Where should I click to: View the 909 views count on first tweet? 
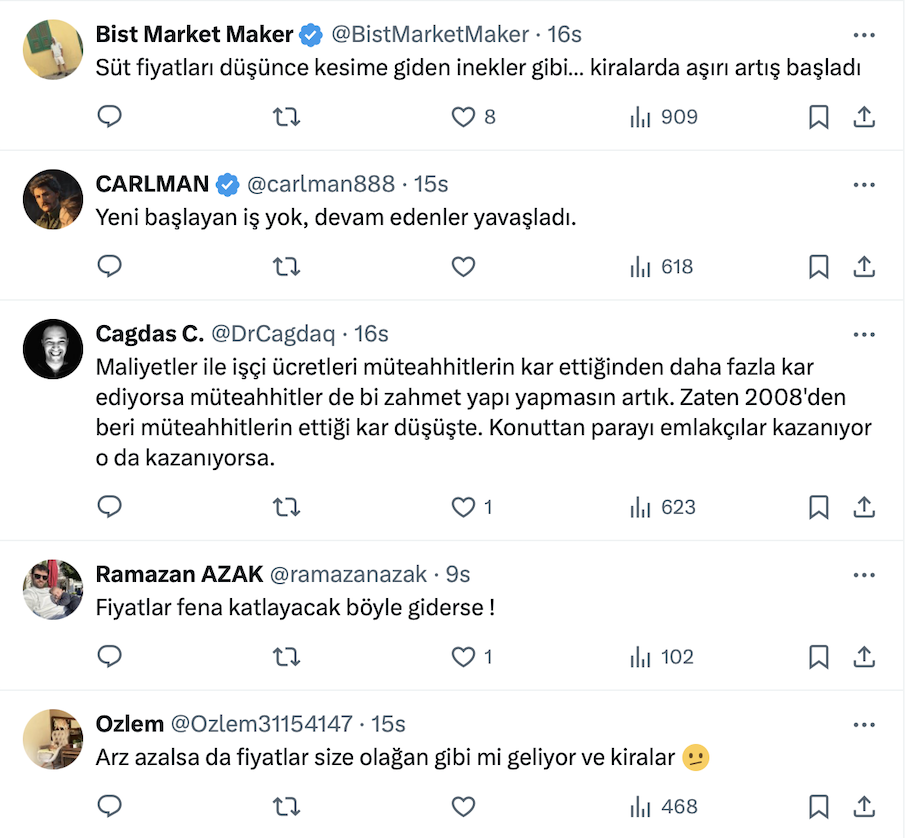[664, 117]
